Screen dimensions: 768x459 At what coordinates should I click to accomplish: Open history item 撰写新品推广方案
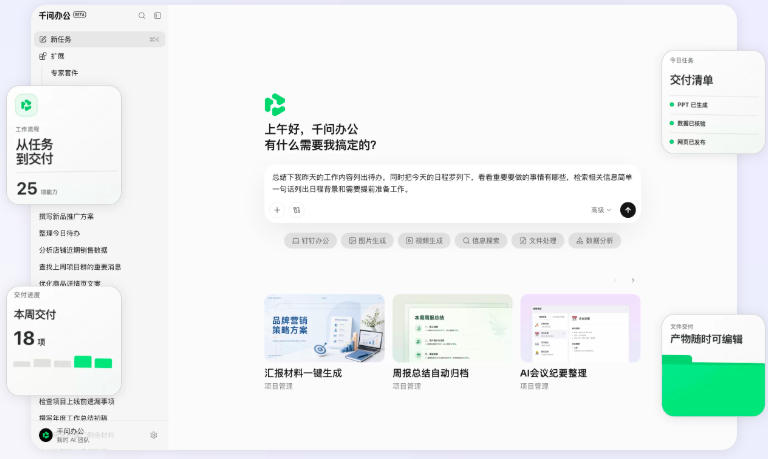(66, 217)
